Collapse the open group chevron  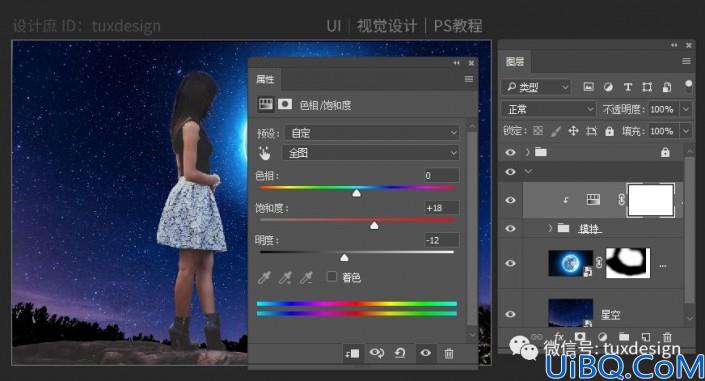click(528, 171)
